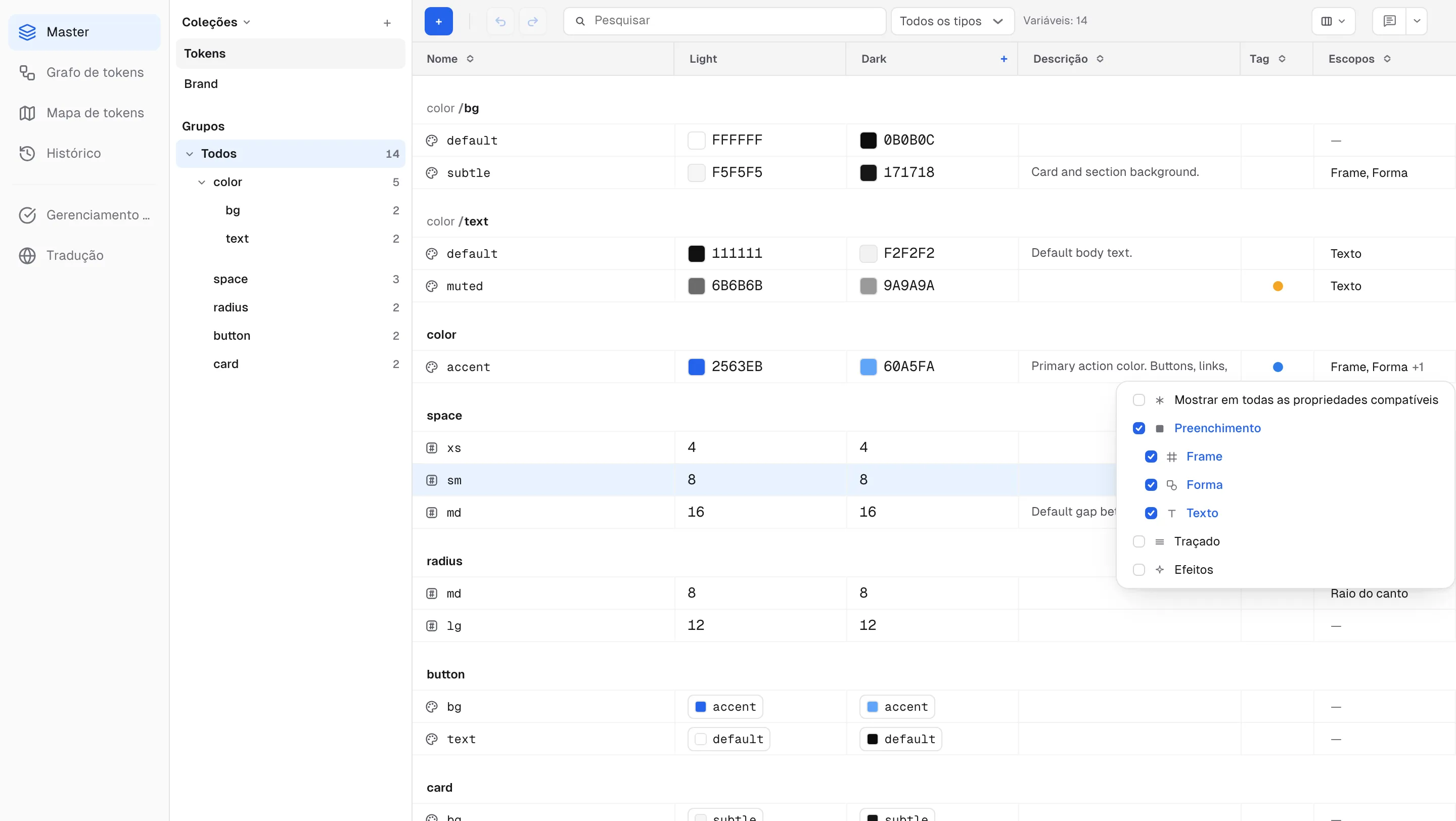Check the Efeitos scope checkbox
The image size is (1456, 821).
pos(1139,570)
